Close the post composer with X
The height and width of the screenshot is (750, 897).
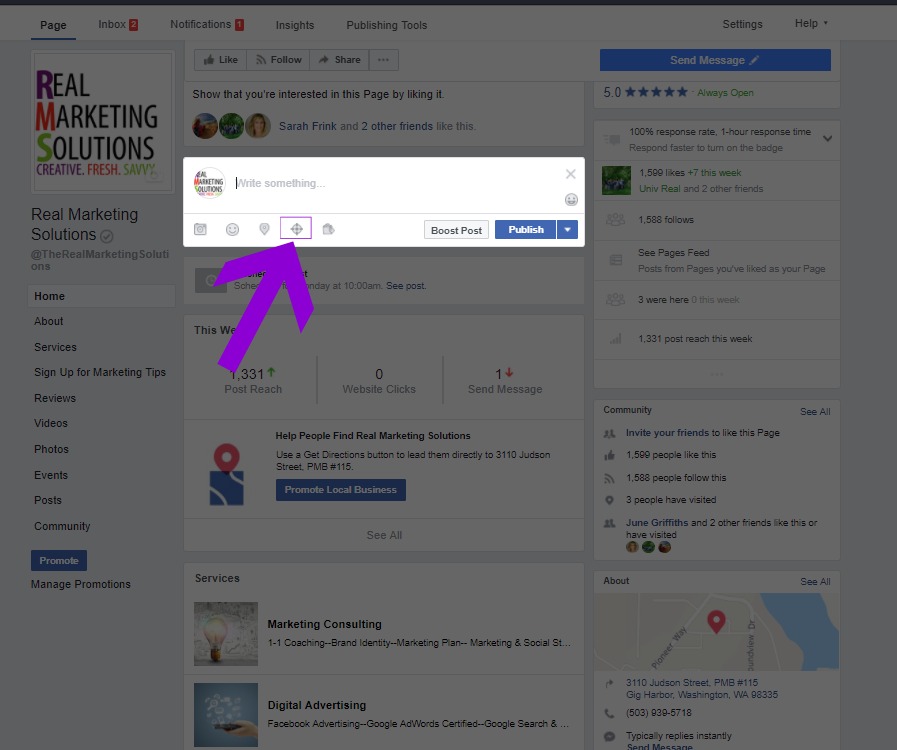coord(570,174)
